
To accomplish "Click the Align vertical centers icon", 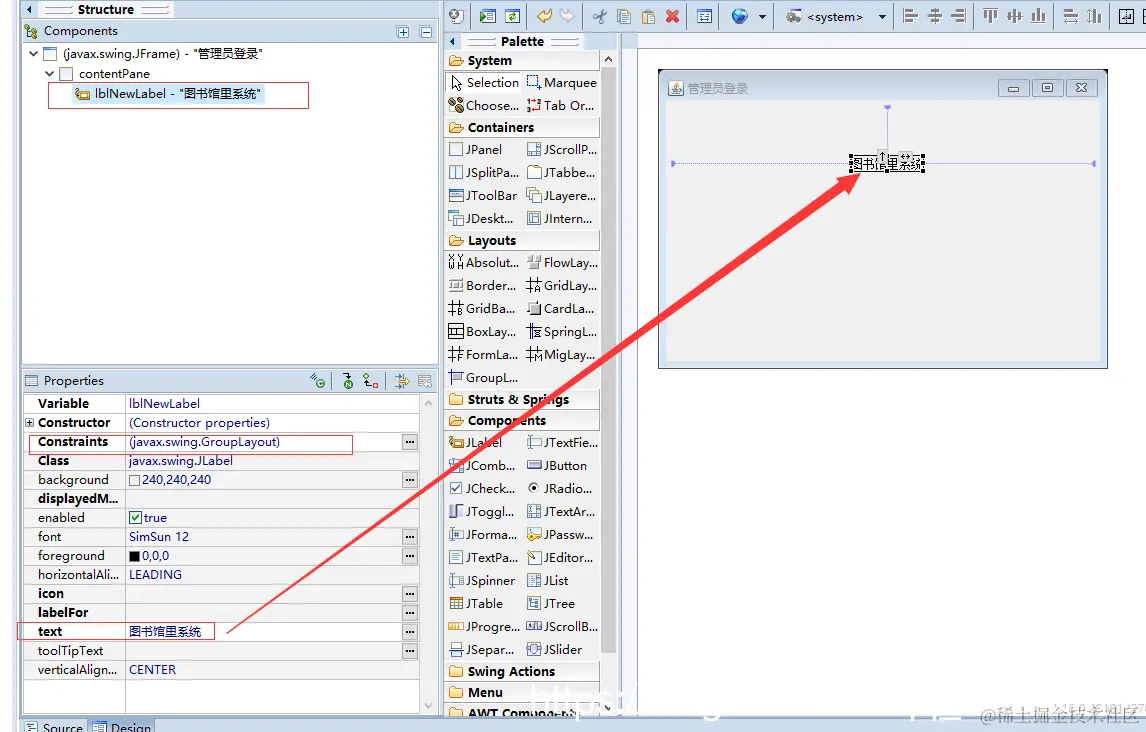I will [x=1014, y=16].
